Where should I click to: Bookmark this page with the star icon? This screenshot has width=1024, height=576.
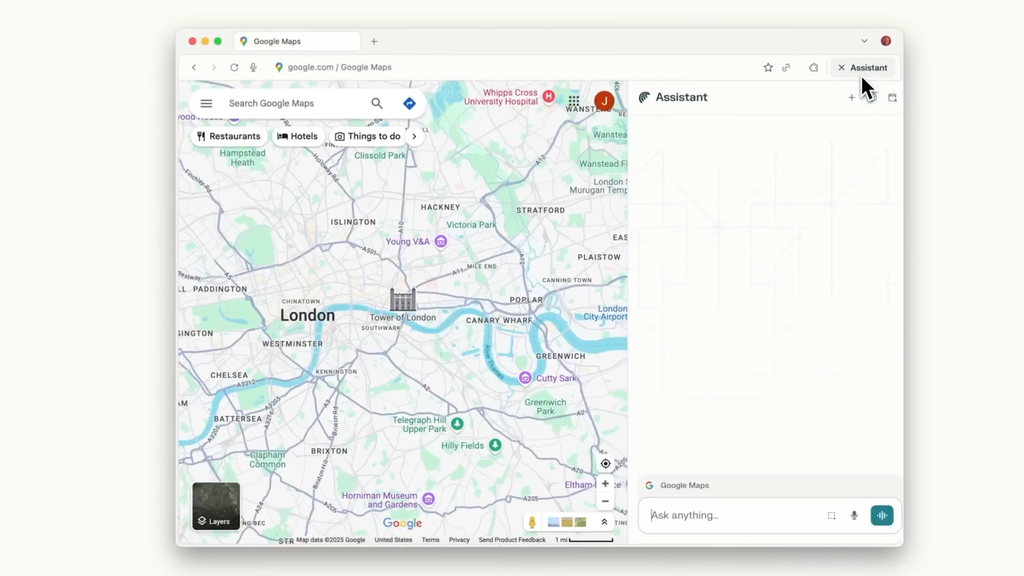(768, 67)
